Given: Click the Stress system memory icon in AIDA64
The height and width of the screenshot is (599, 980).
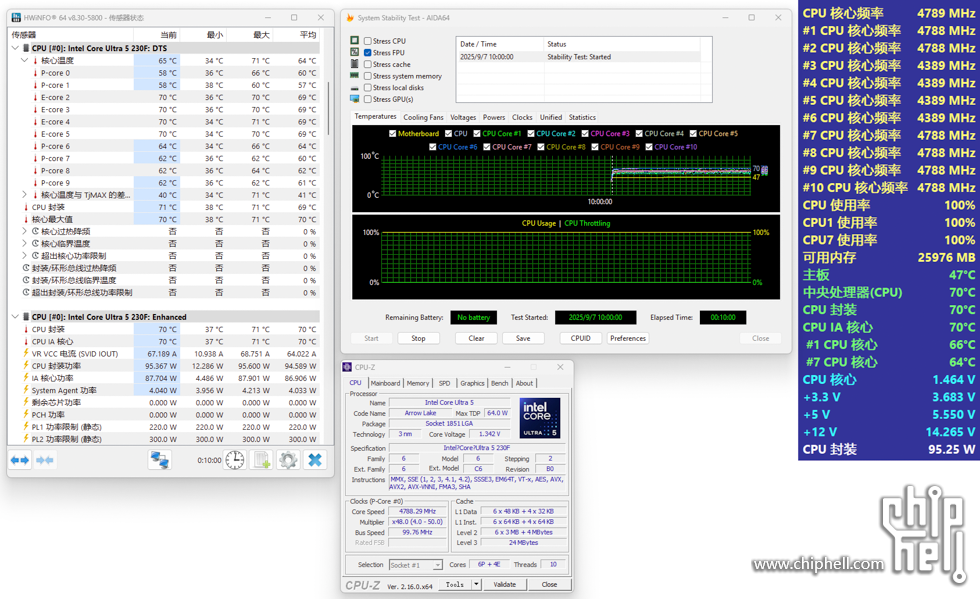Looking at the screenshot, I should point(354,76).
